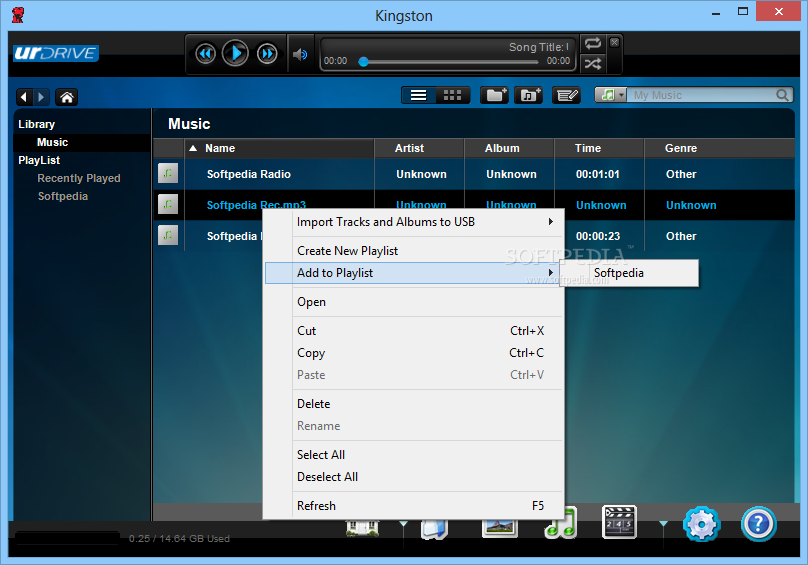This screenshot has width=808, height=565.
Task: Click Softpedia Radio music file icon
Action: 168,173
